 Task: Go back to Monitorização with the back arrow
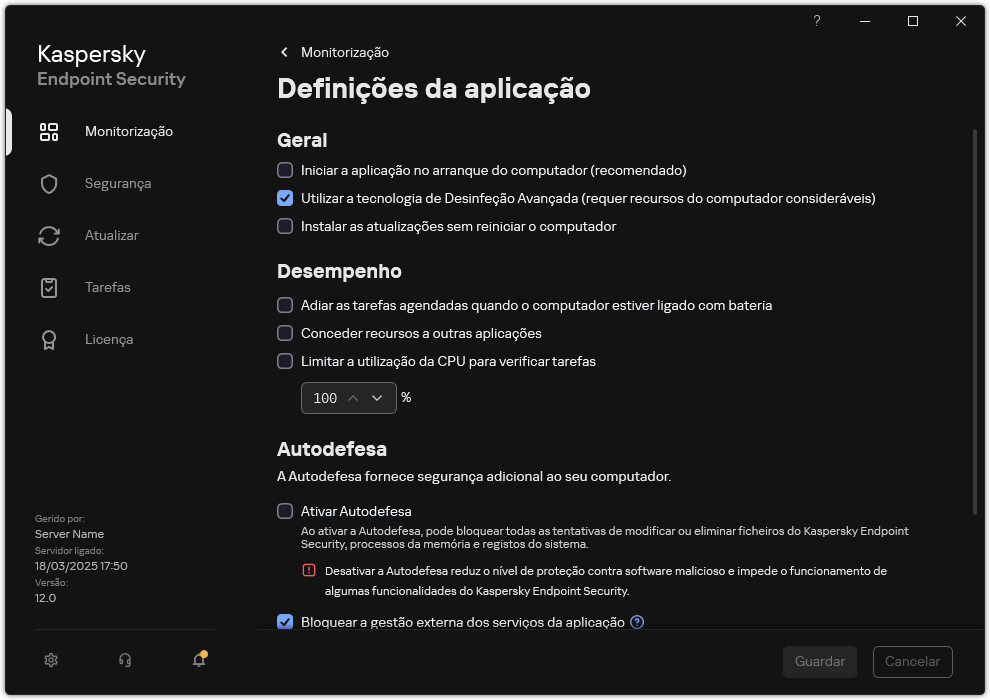point(283,52)
